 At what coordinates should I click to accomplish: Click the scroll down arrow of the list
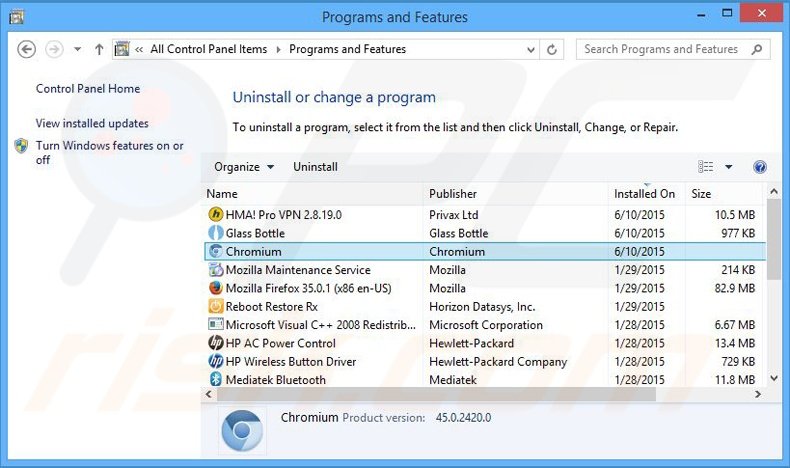pos(774,378)
